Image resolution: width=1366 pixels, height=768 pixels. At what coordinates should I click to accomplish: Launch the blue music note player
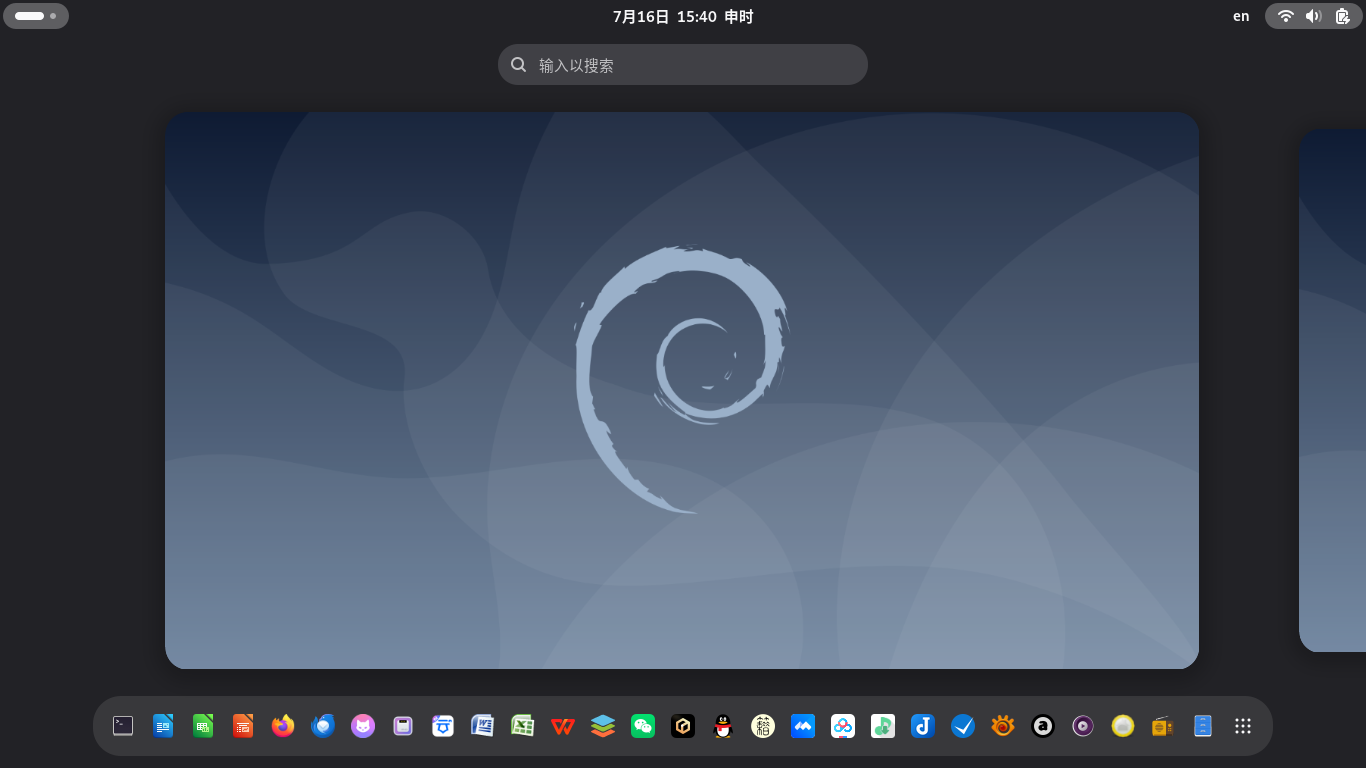point(923,726)
